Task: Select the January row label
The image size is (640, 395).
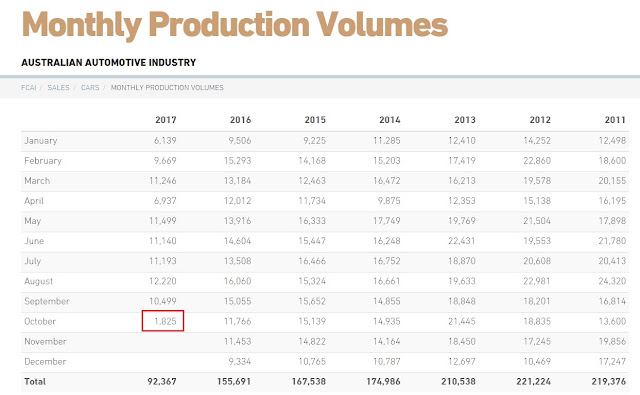Action: pyautogui.click(x=41, y=141)
